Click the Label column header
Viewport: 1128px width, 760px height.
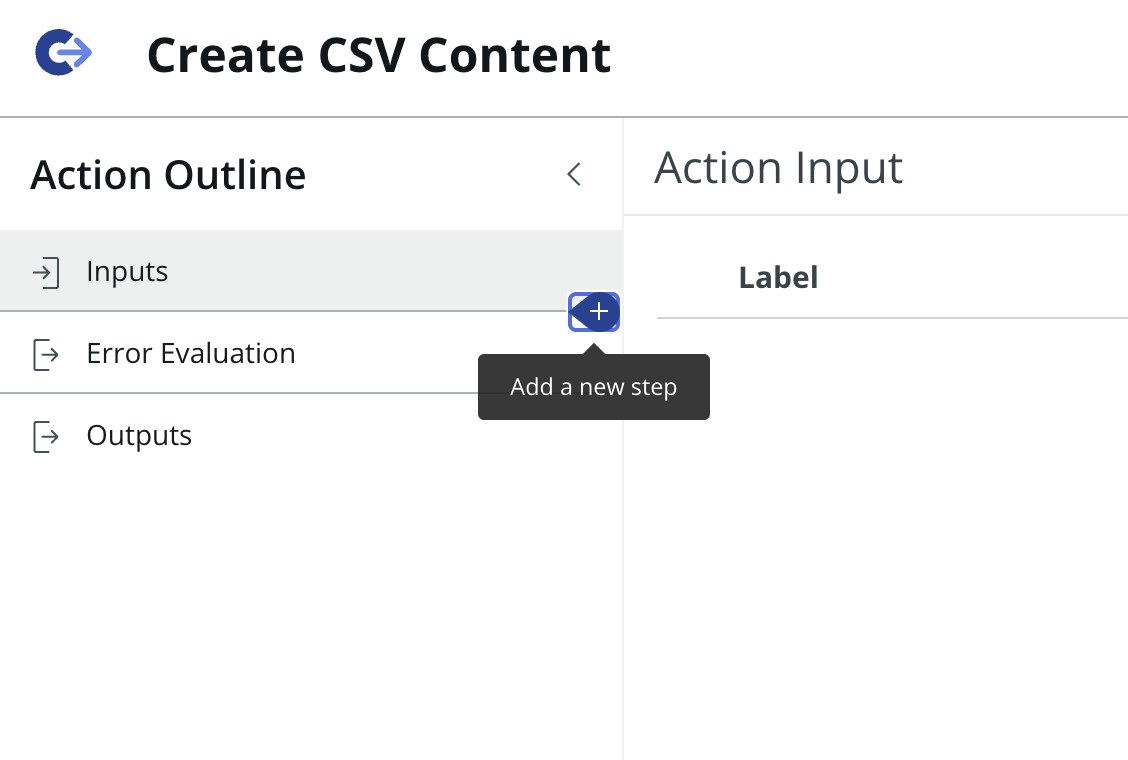pos(778,277)
